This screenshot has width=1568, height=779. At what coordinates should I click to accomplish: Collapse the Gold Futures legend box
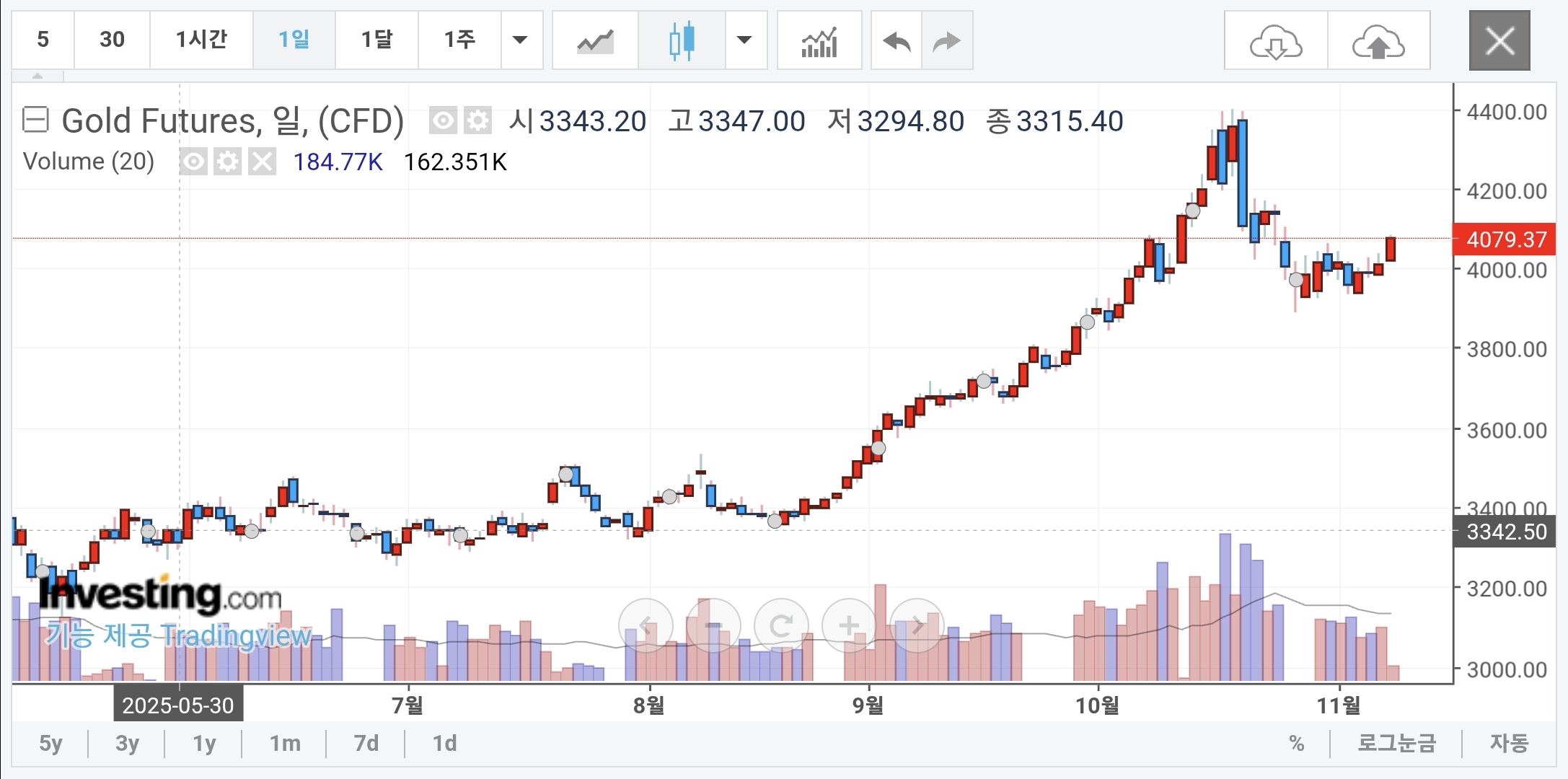pyautogui.click(x=35, y=120)
